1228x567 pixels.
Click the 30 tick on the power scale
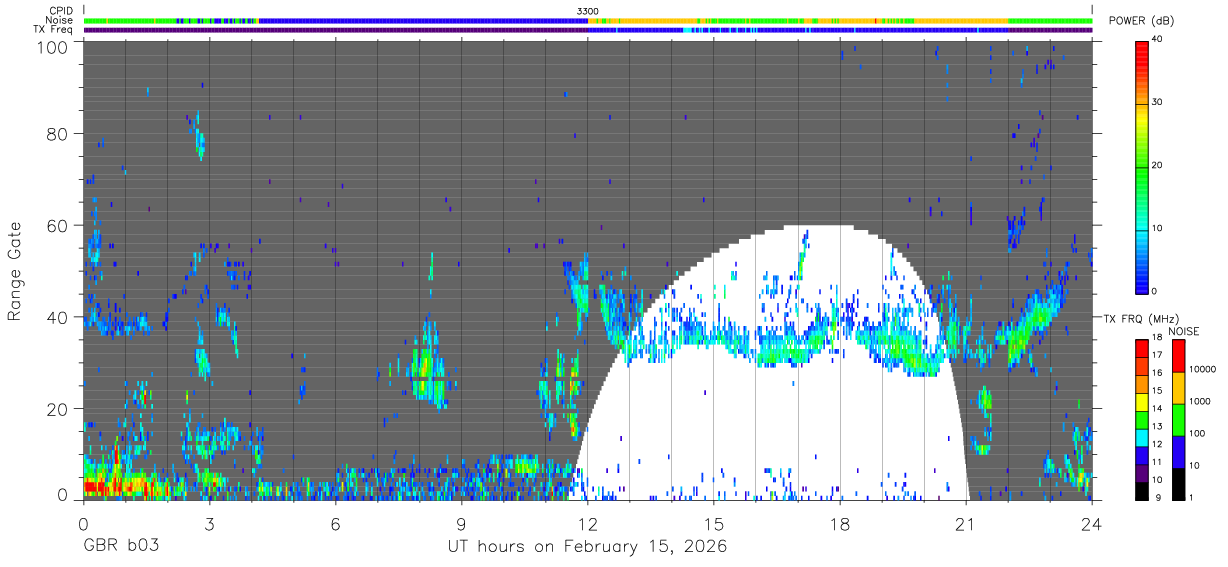1157,102
